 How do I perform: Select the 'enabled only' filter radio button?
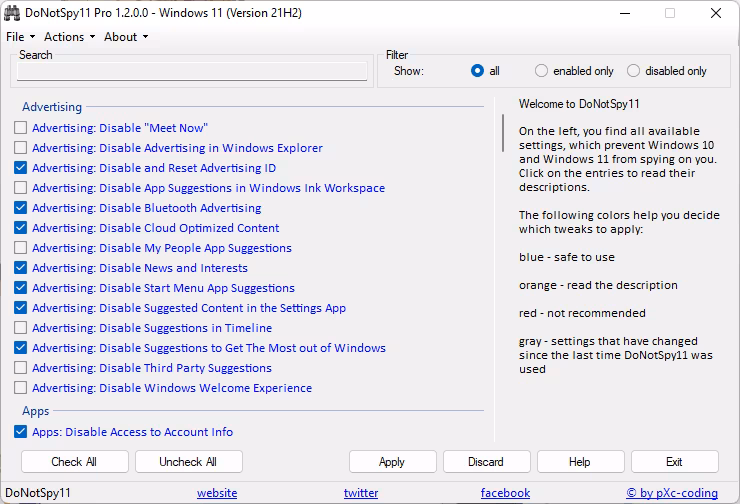pos(542,71)
